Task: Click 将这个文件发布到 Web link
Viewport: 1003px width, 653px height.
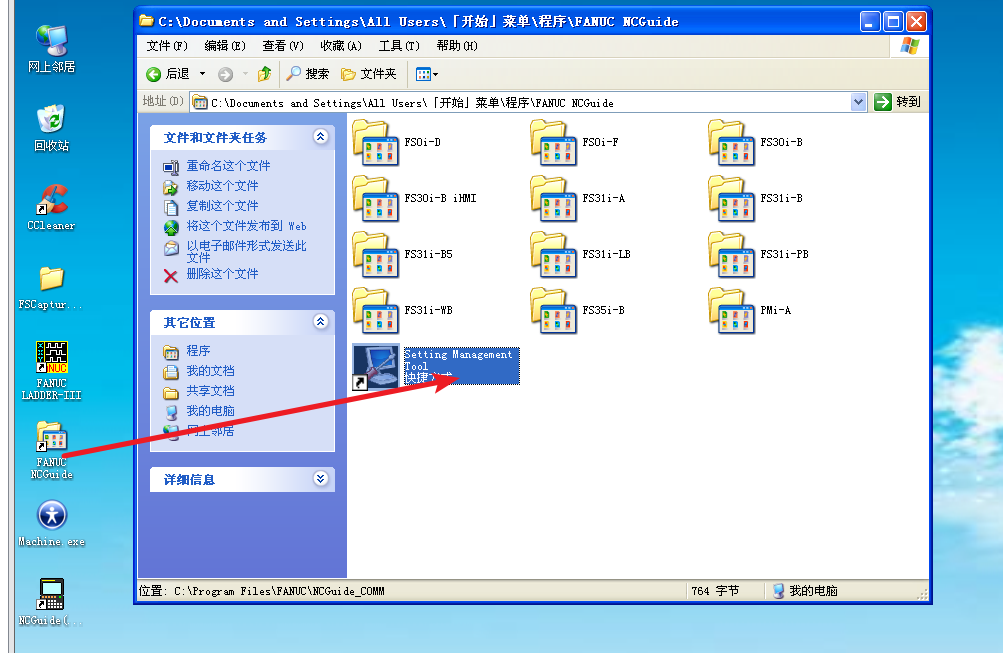Action: pos(246,226)
